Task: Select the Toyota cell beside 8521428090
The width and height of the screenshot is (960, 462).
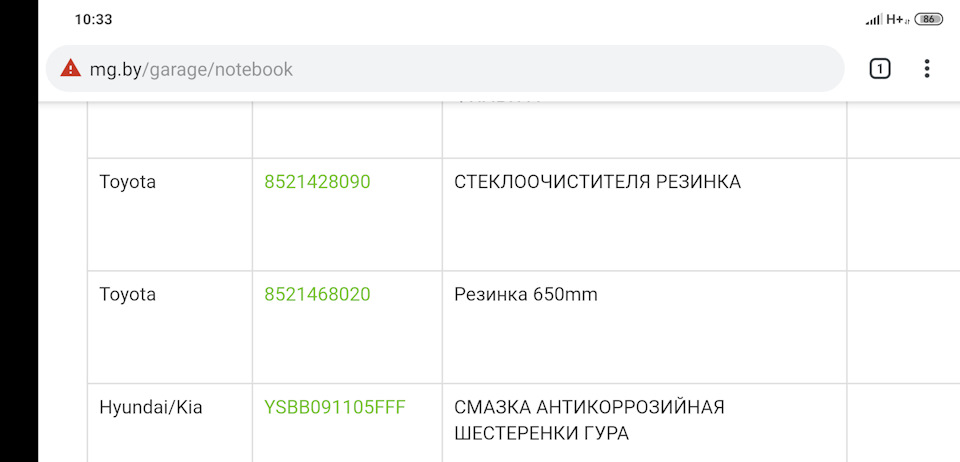Action: (x=128, y=182)
